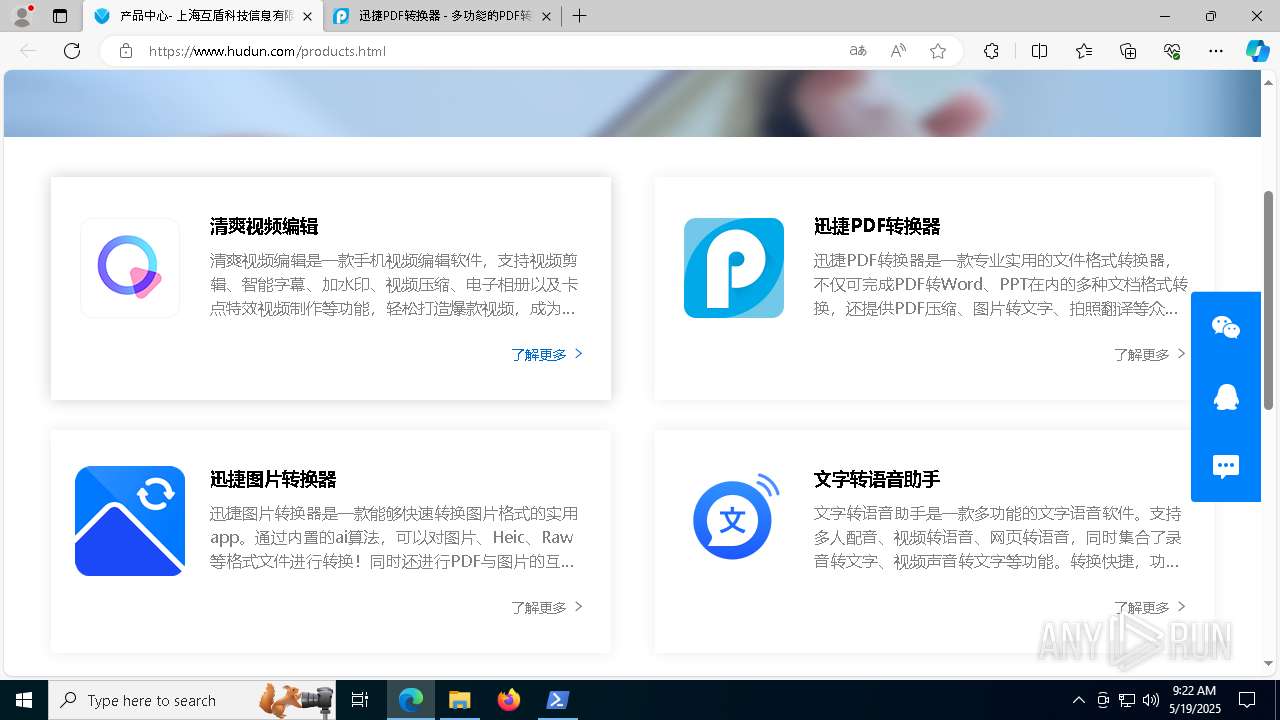This screenshot has height=720, width=1280.
Task: Open the Copilot icon in the toolbar
Action: tap(1257, 51)
